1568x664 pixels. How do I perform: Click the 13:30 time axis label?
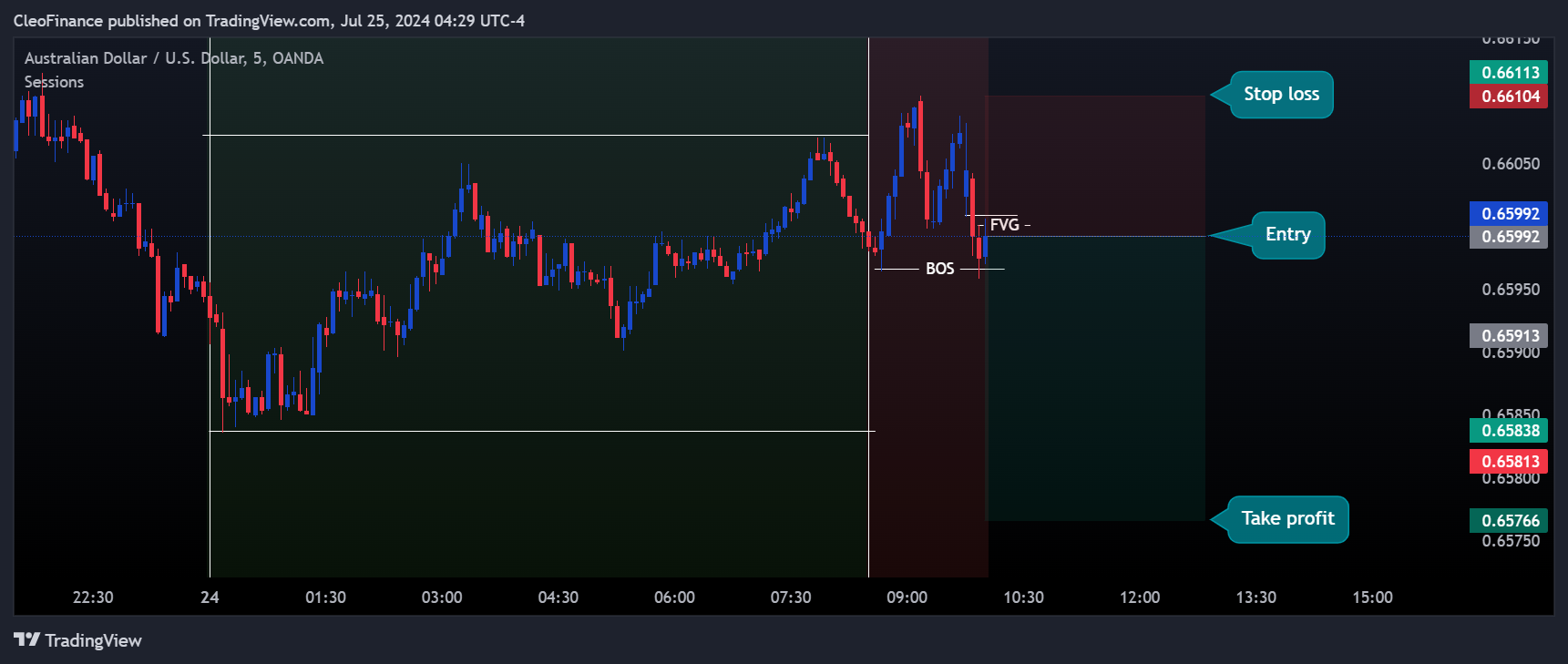coord(1256,598)
